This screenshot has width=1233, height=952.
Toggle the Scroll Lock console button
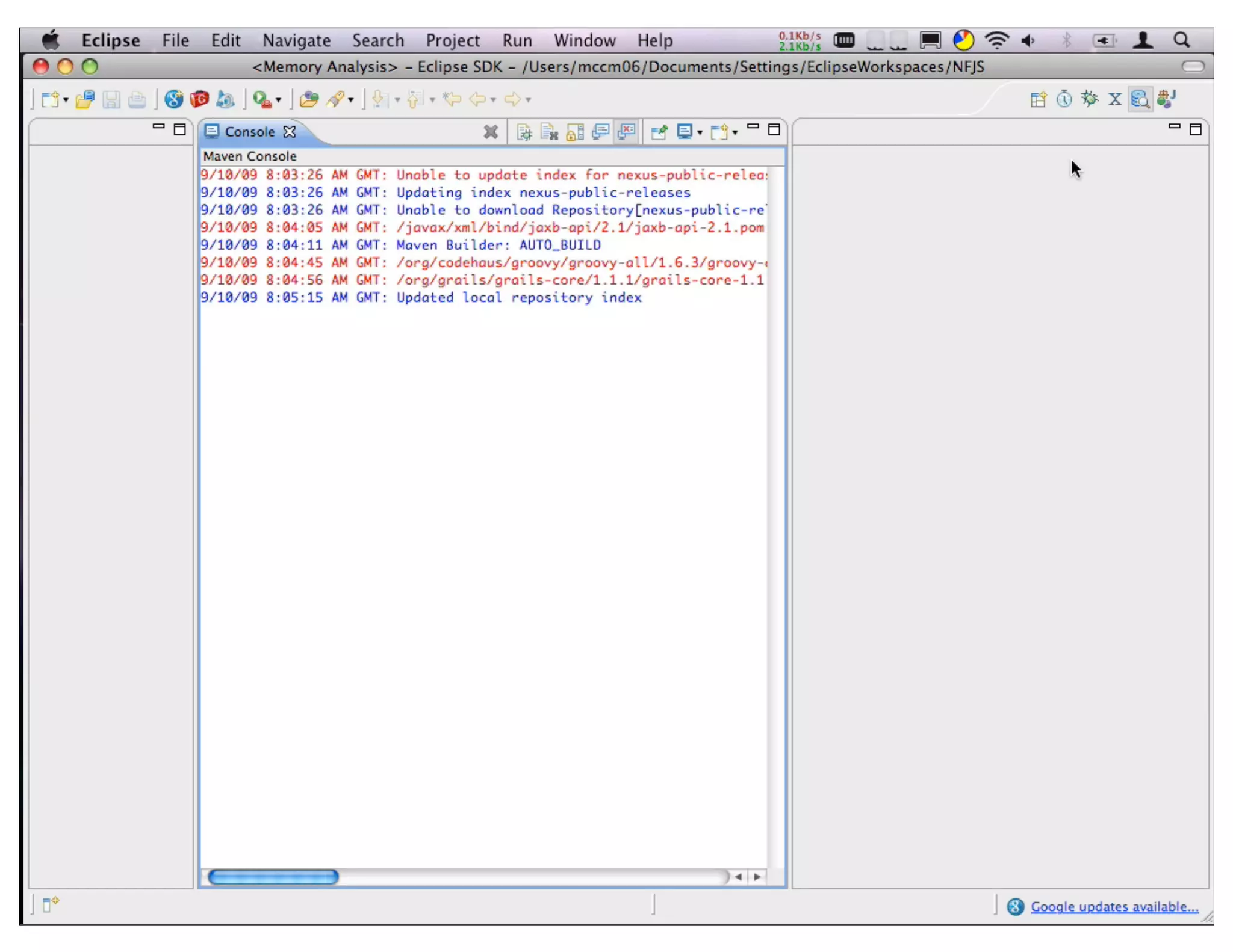click(575, 131)
